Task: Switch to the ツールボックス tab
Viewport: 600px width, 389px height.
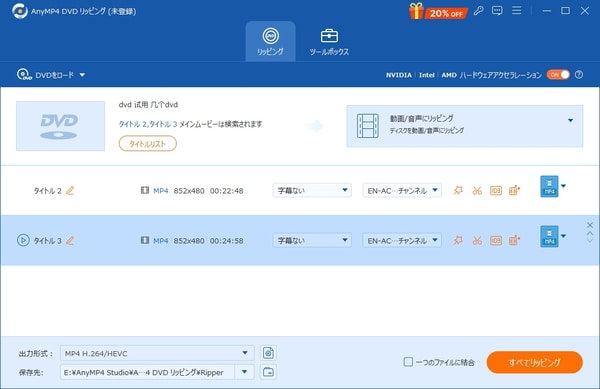Action: tap(329, 41)
